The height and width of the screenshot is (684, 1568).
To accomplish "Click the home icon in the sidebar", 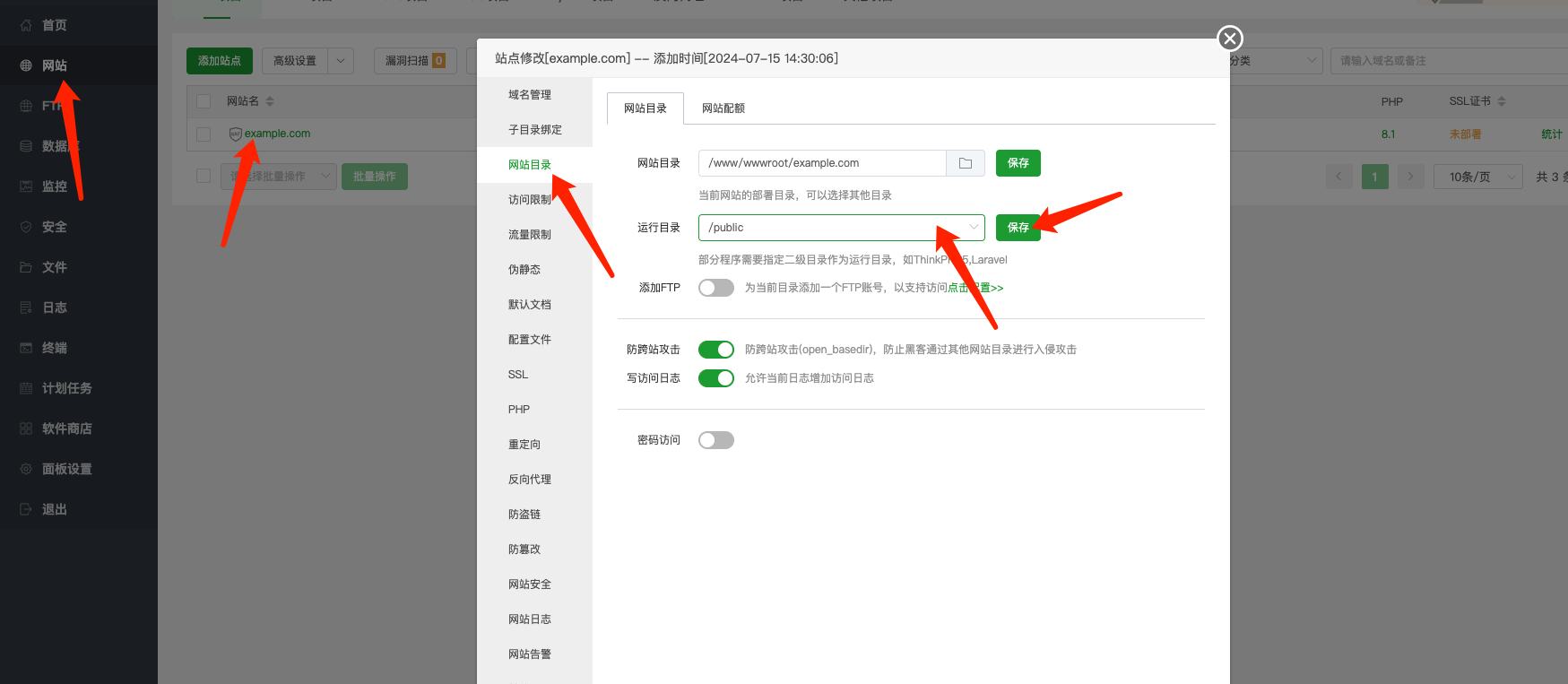I will (26, 25).
